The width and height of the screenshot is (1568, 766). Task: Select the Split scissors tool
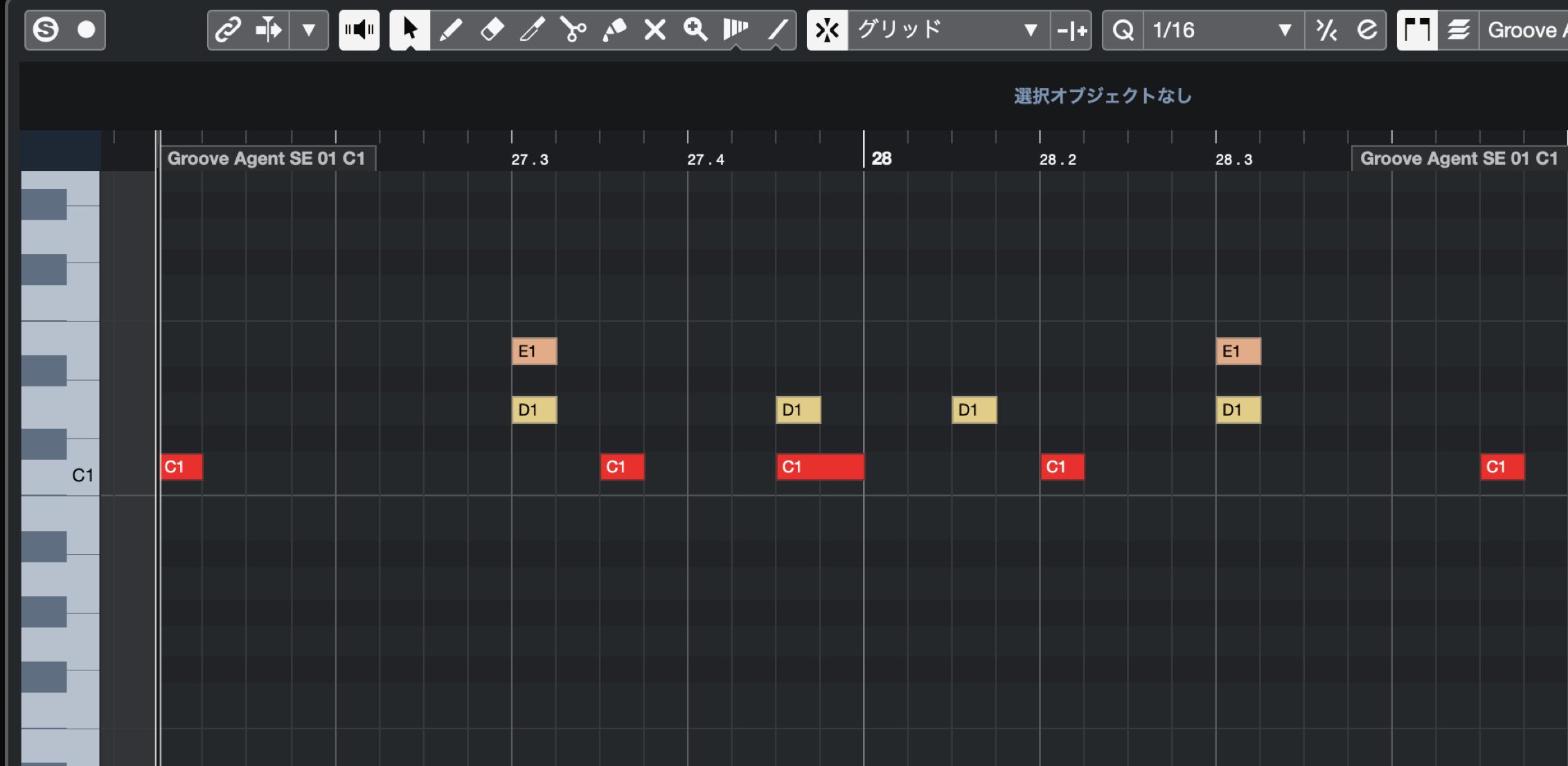click(573, 30)
